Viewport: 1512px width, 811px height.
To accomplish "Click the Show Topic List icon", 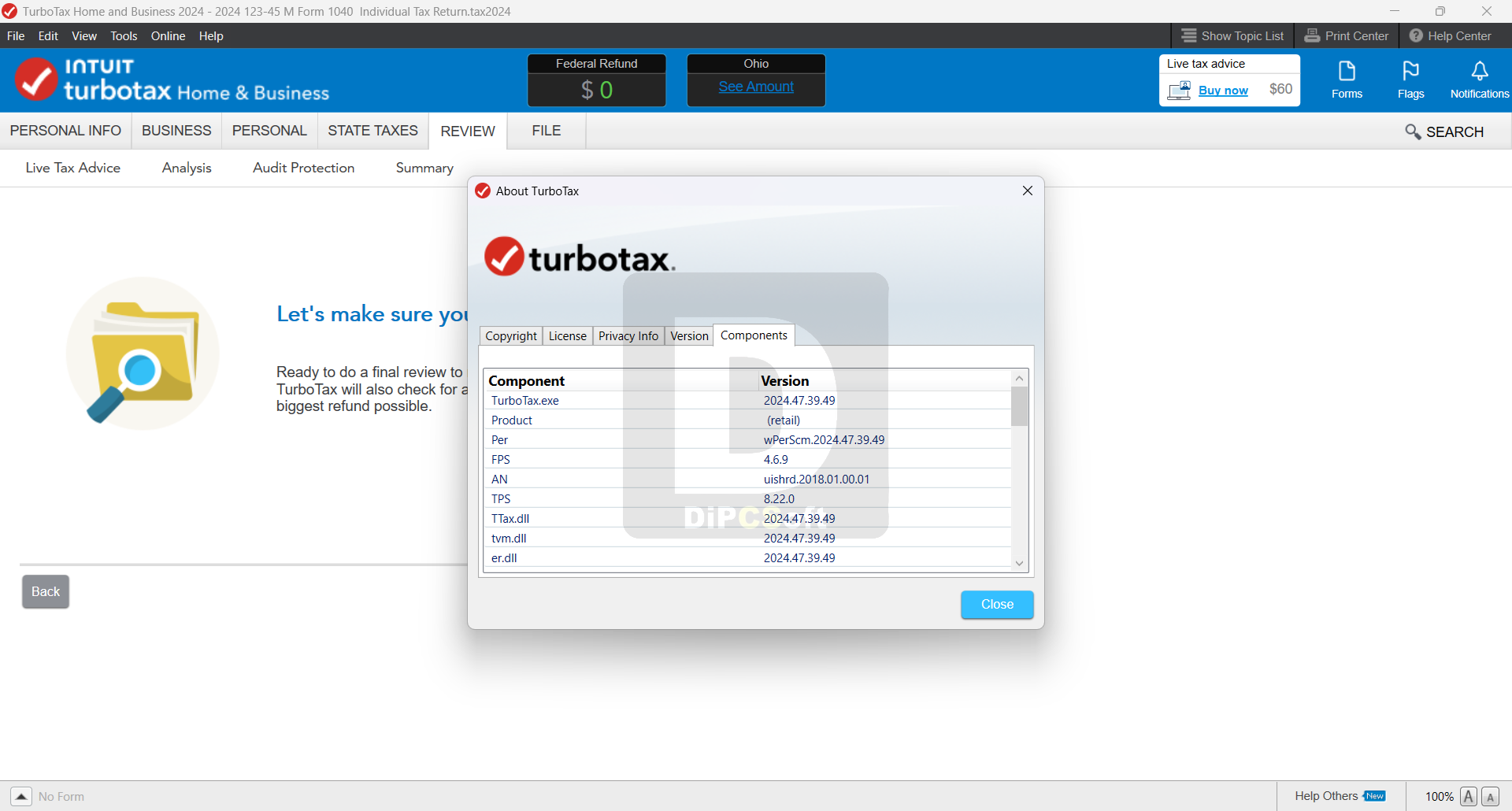I will coord(1188,35).
